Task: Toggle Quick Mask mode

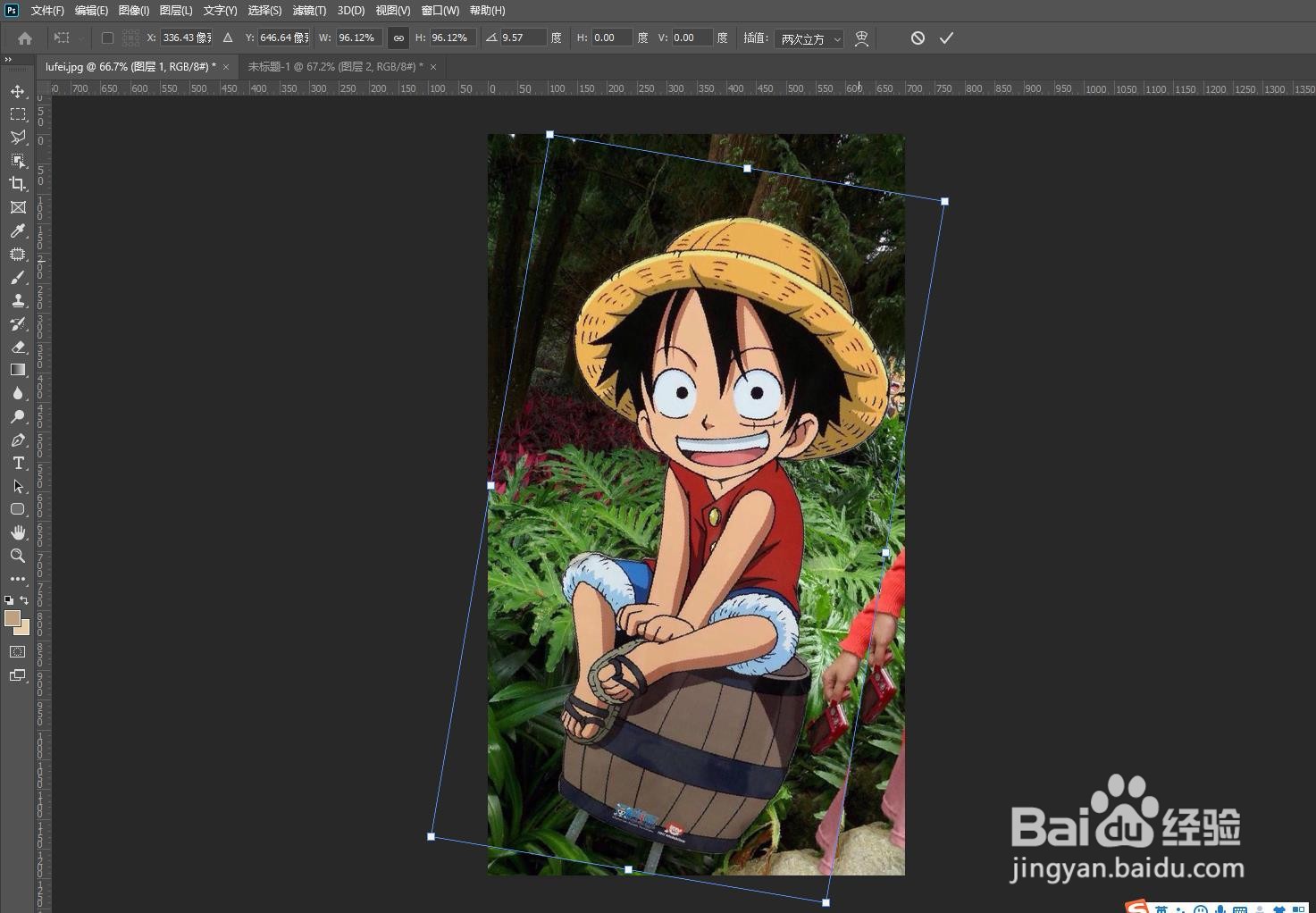Action: pyautogui.click(x=18, y=652)
